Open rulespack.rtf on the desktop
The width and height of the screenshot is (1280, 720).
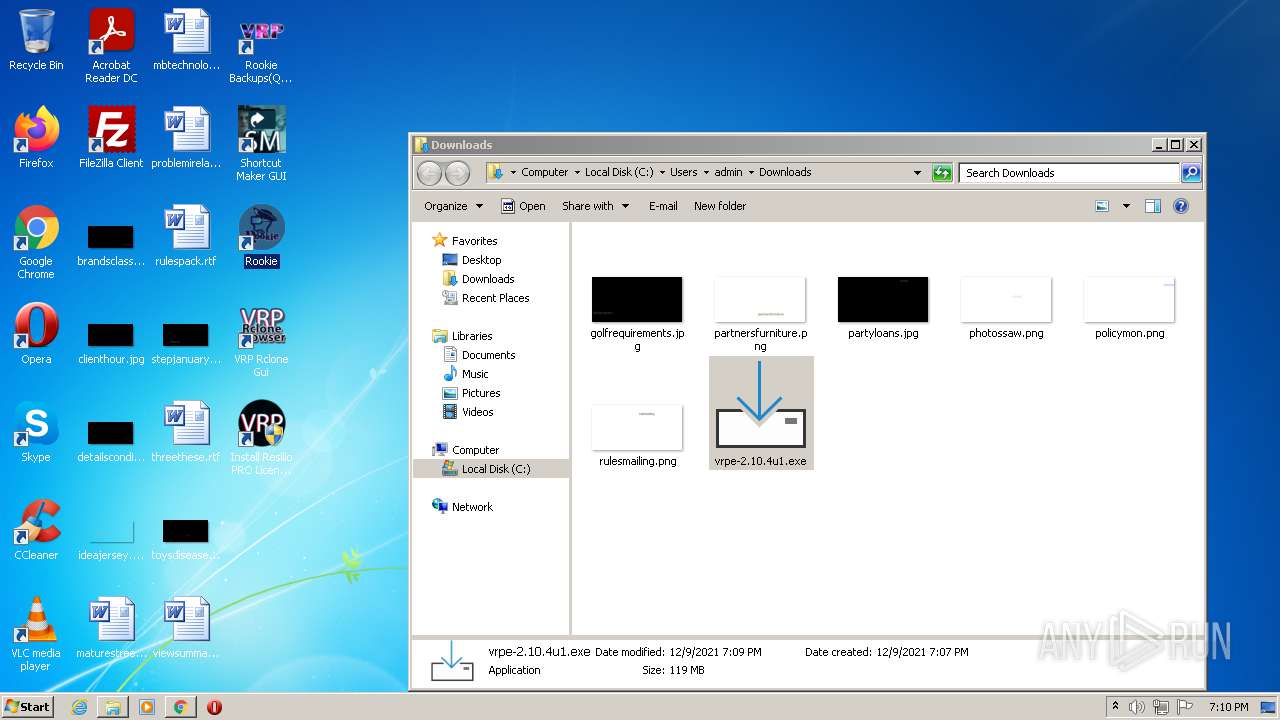click(186, 236)
